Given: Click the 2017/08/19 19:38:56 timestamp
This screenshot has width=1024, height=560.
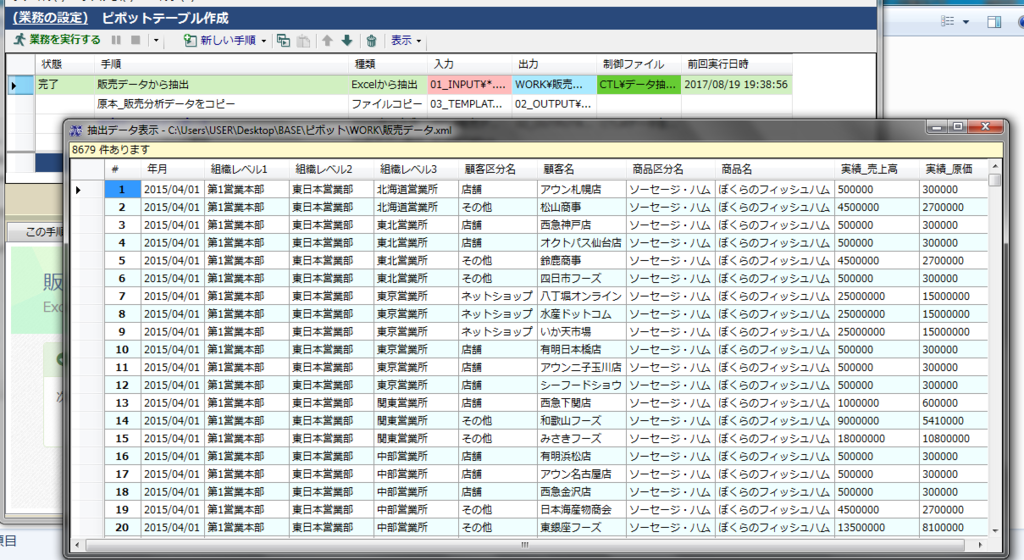Looking at the screenshot, I should [x=736, y=84].
